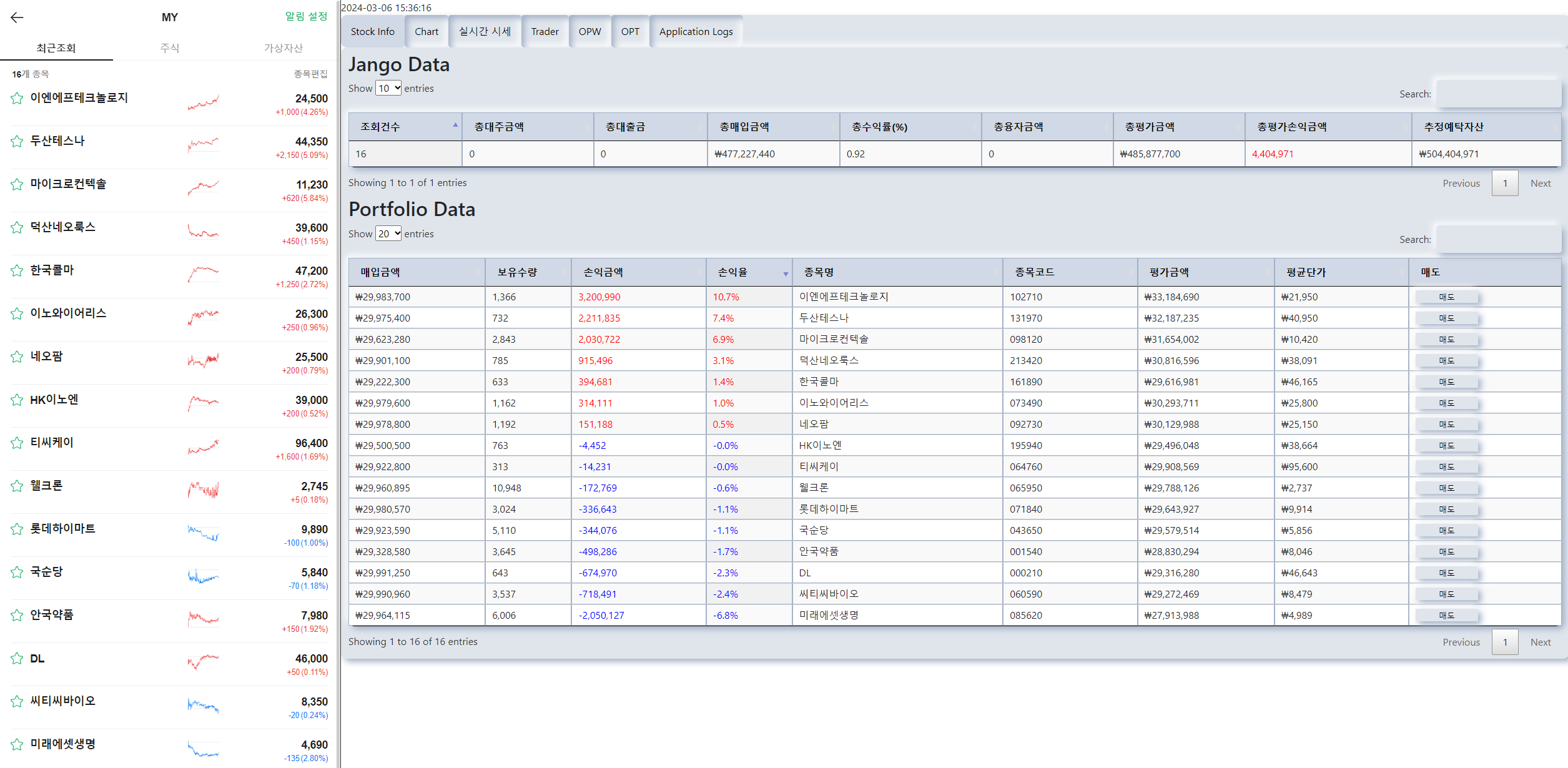
Task: Open Portfolio Data entries count dropdown
Action: point(388,234)
